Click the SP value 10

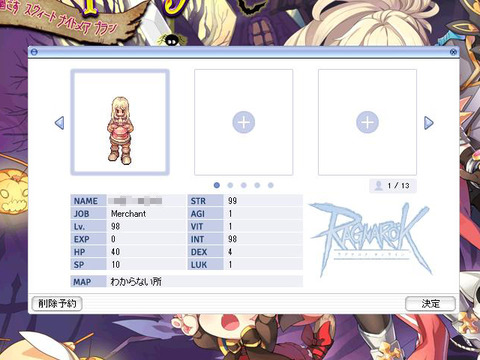115,265
